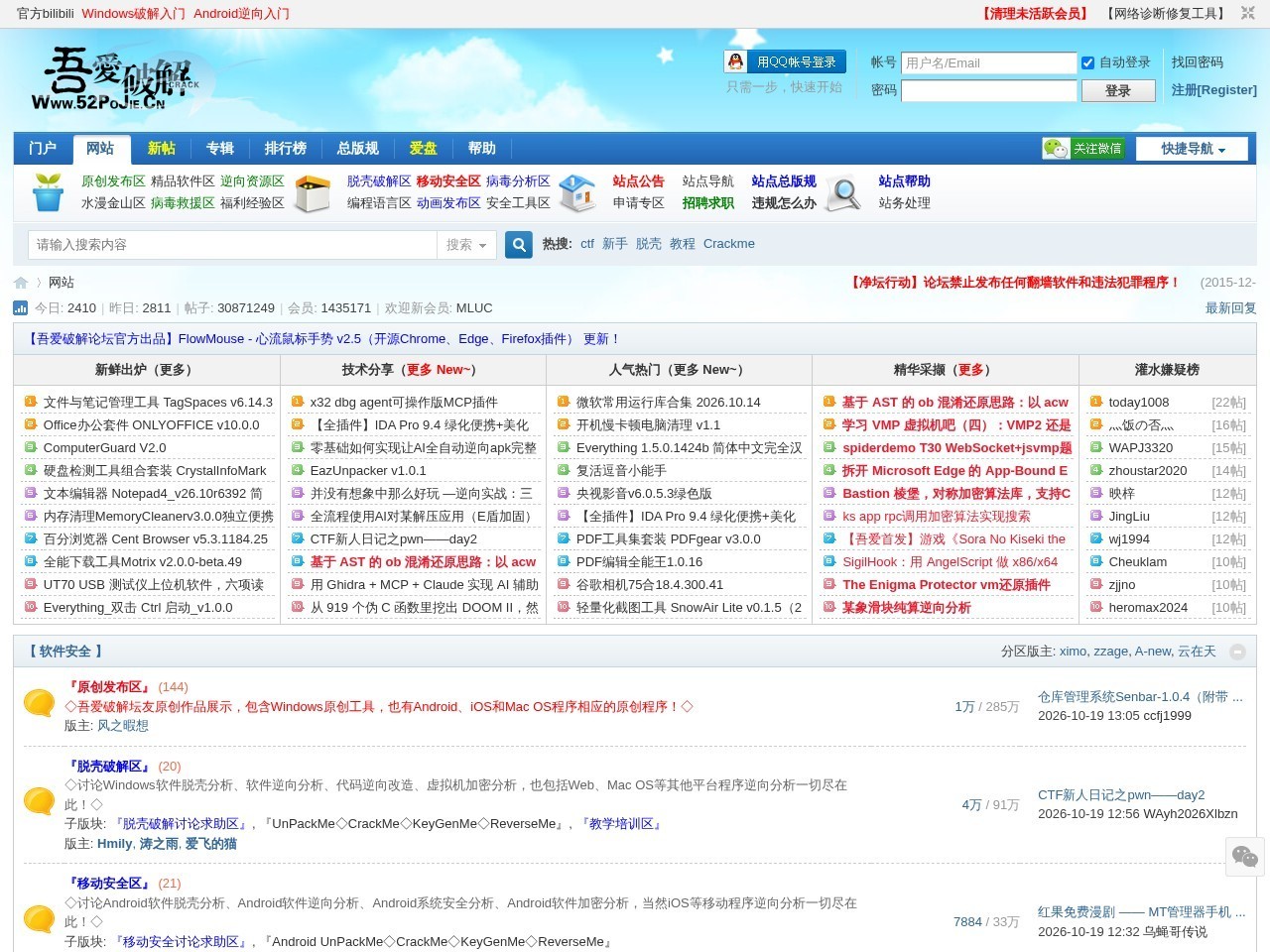Click the plant pot icon beside 原创发布区
1270x952 pixels.
[x=48, y=192]
